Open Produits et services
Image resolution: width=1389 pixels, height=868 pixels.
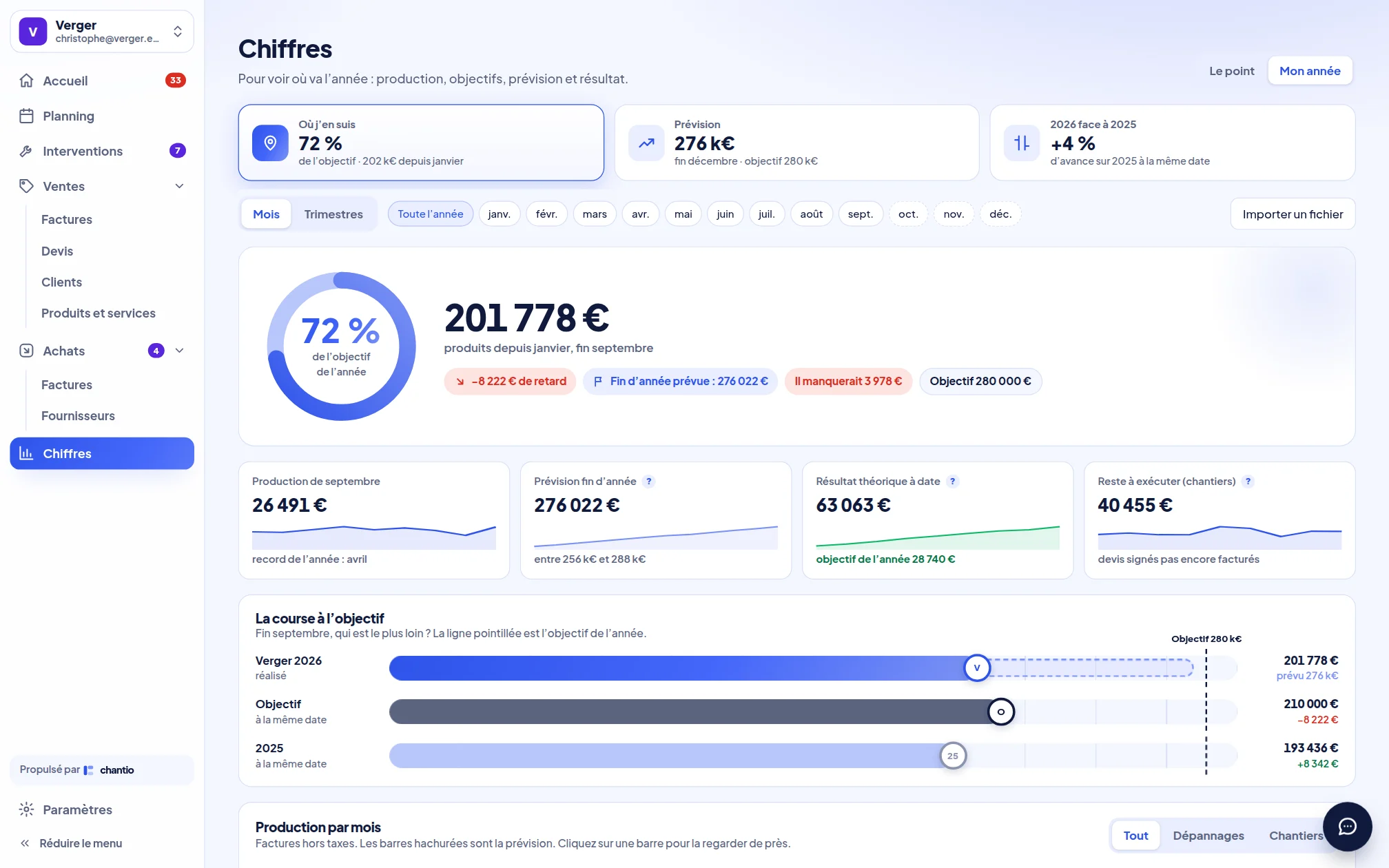point(99,313)
